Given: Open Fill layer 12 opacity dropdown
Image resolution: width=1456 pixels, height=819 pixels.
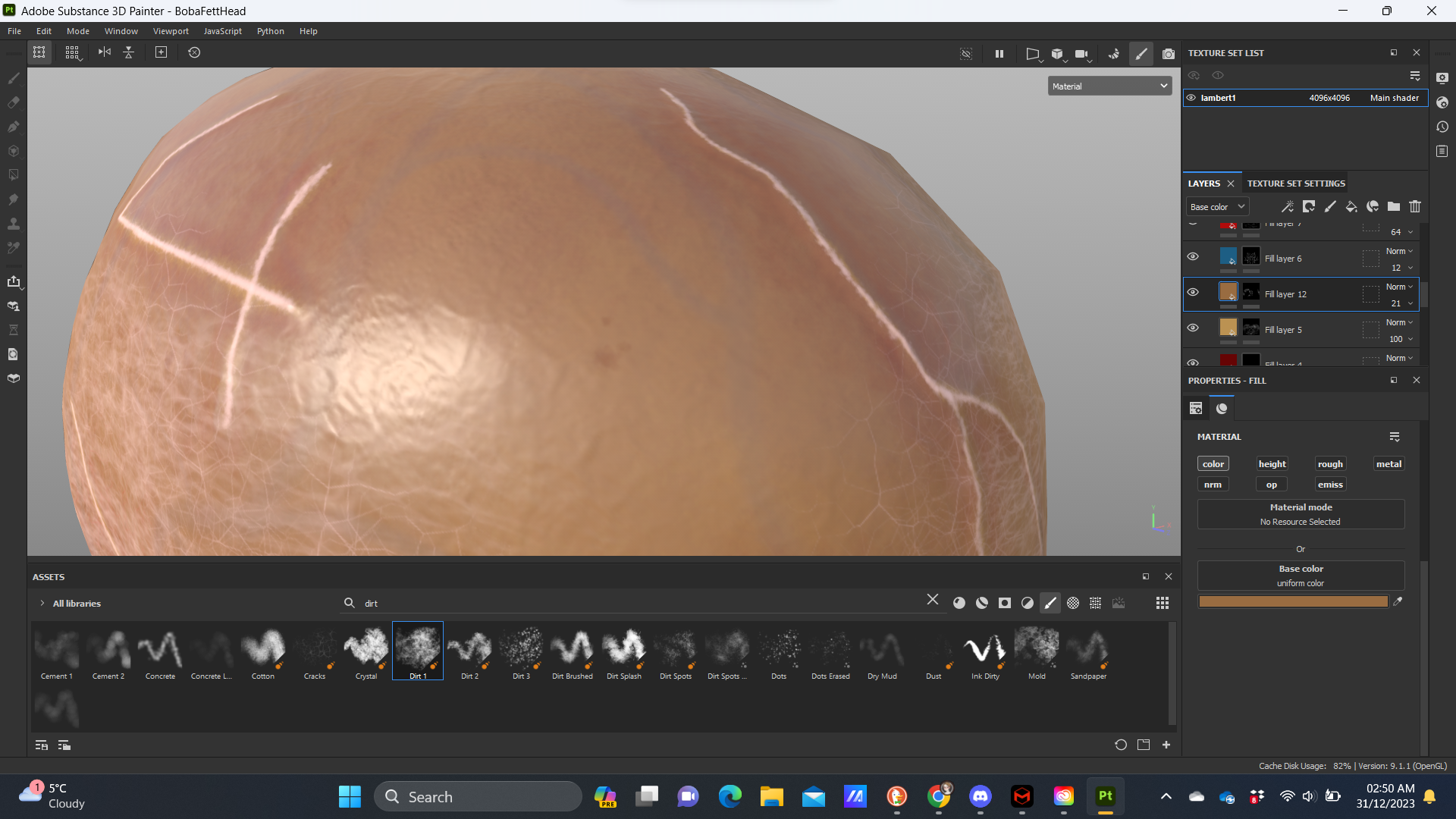Looking at the screenshot, I should pos(1401,303).
